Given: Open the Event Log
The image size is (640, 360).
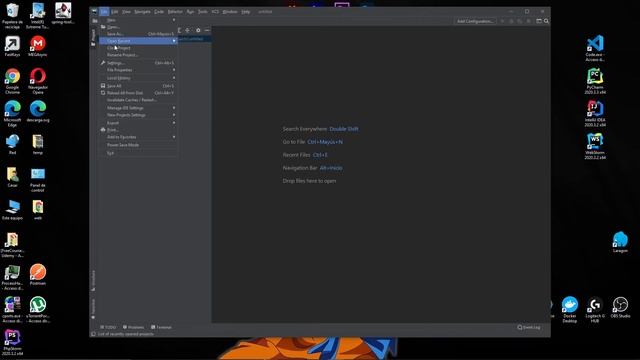Looking at the screenshot, I should [529, 327].
